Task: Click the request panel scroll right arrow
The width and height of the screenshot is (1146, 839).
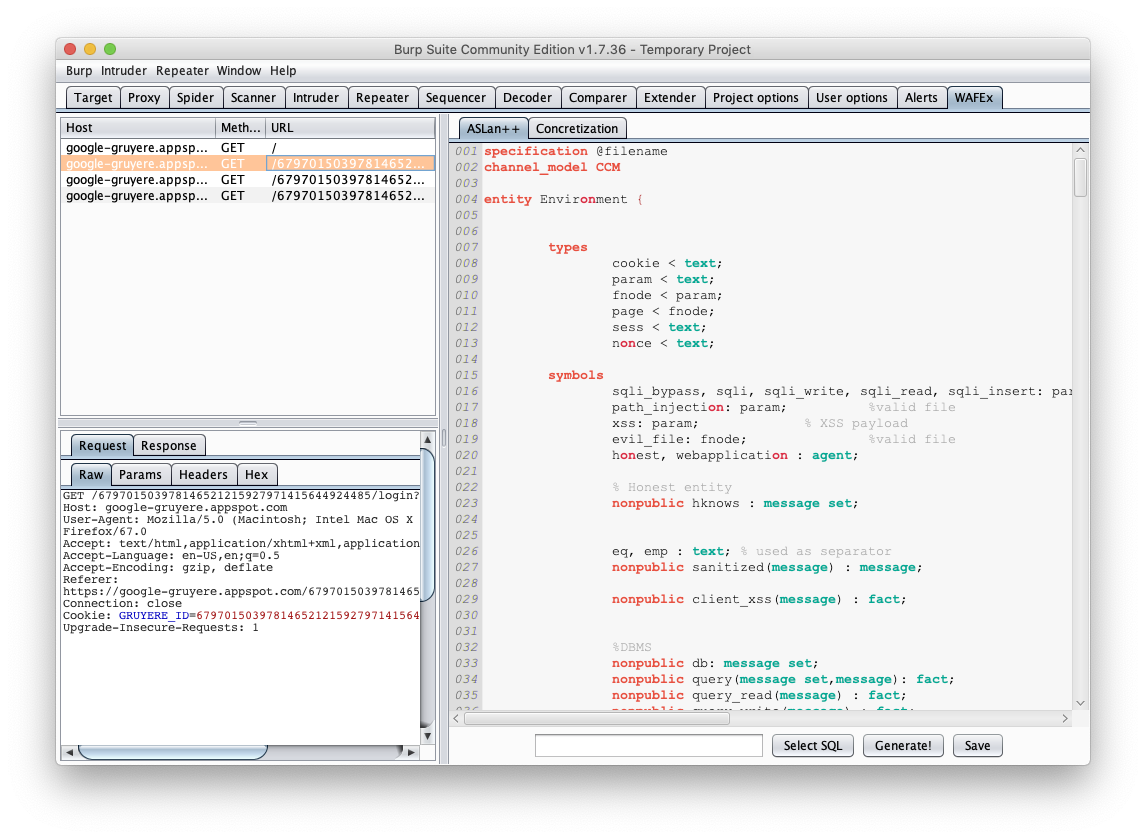Action: pos(411,752)
